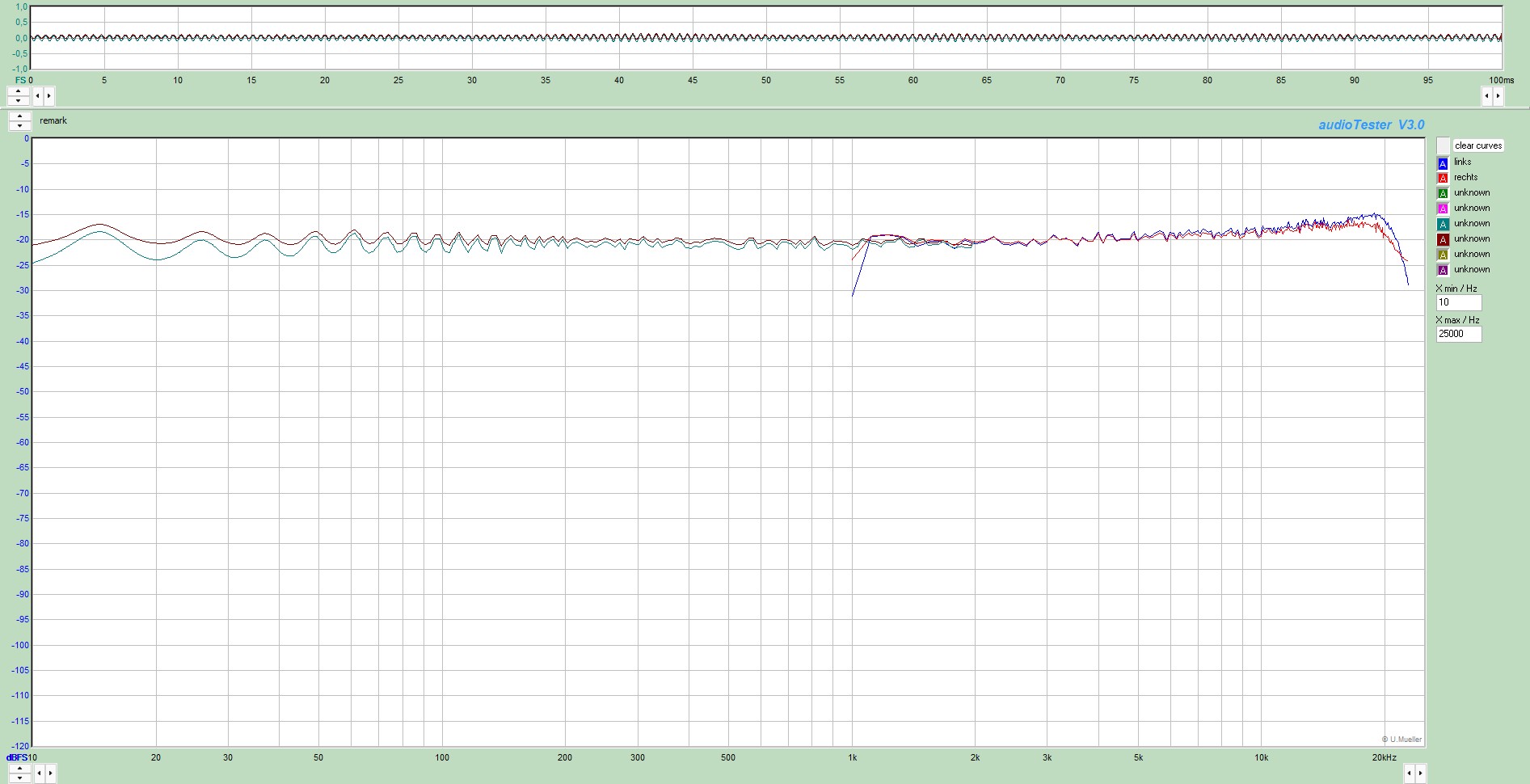The height and width of the screenshot is (784, 1530).
Task: Select the purple curve A icon
Action: (x=1443, y=270)
